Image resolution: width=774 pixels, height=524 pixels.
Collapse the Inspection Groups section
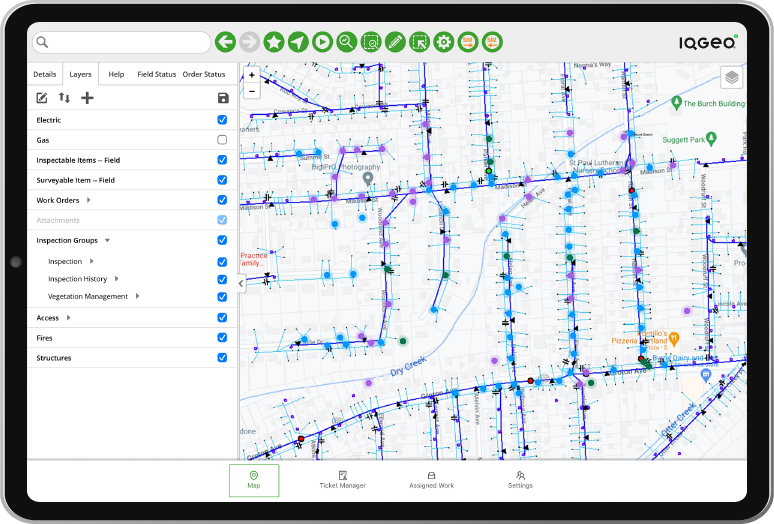point(107,241)
